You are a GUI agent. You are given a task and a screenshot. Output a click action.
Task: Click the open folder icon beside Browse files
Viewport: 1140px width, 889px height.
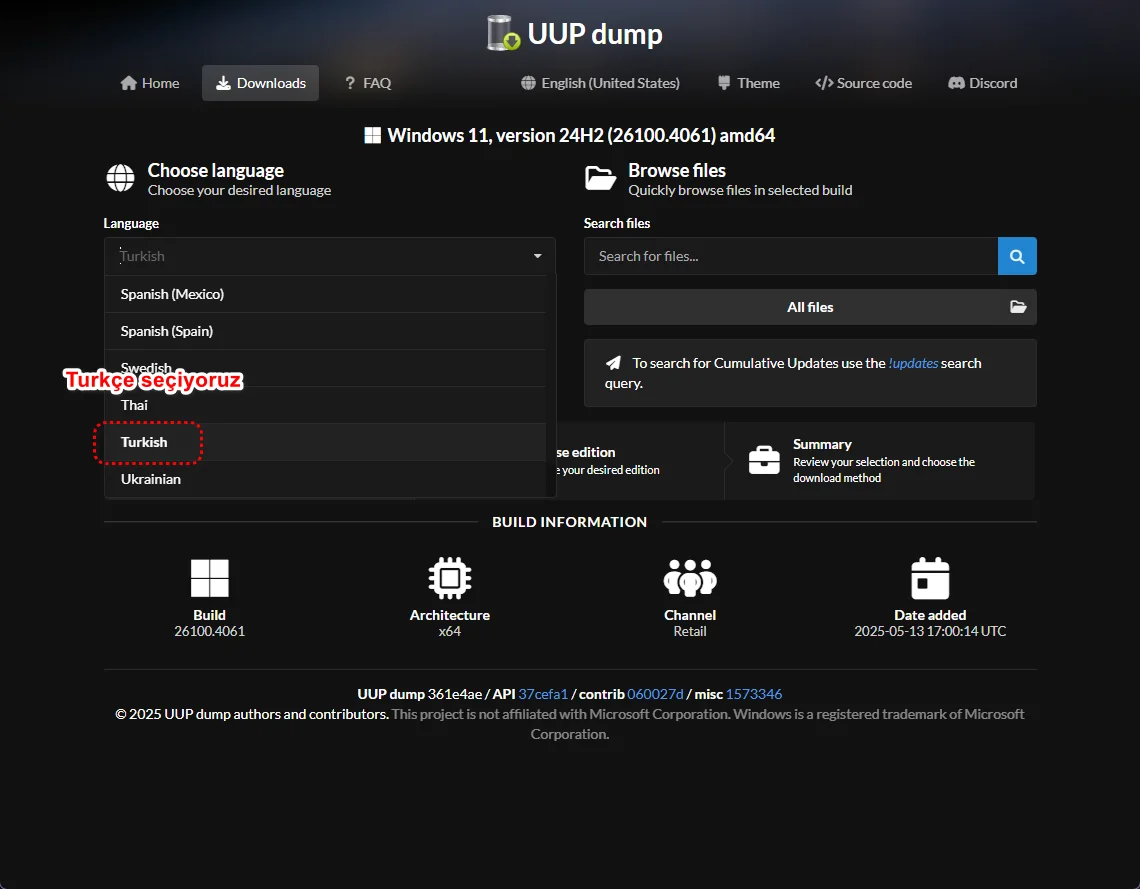(601, 178)
